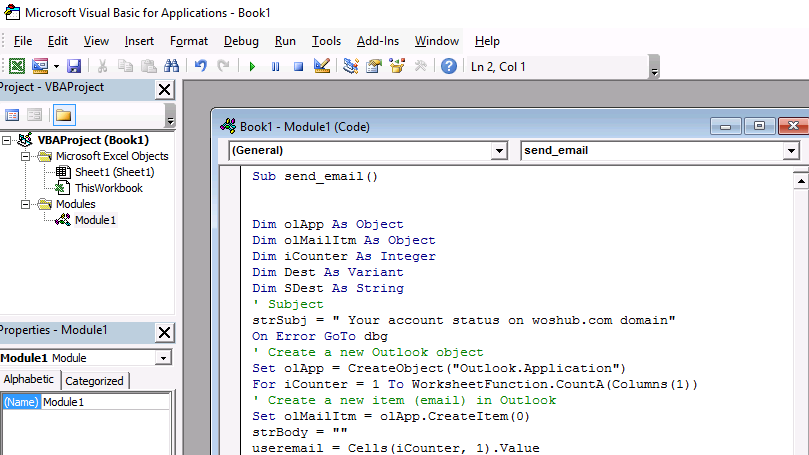The width and height of the screenshot is (809, 455).
Task: Open Properties Window from the toolbar icon
Action: [x=374, y=66]
